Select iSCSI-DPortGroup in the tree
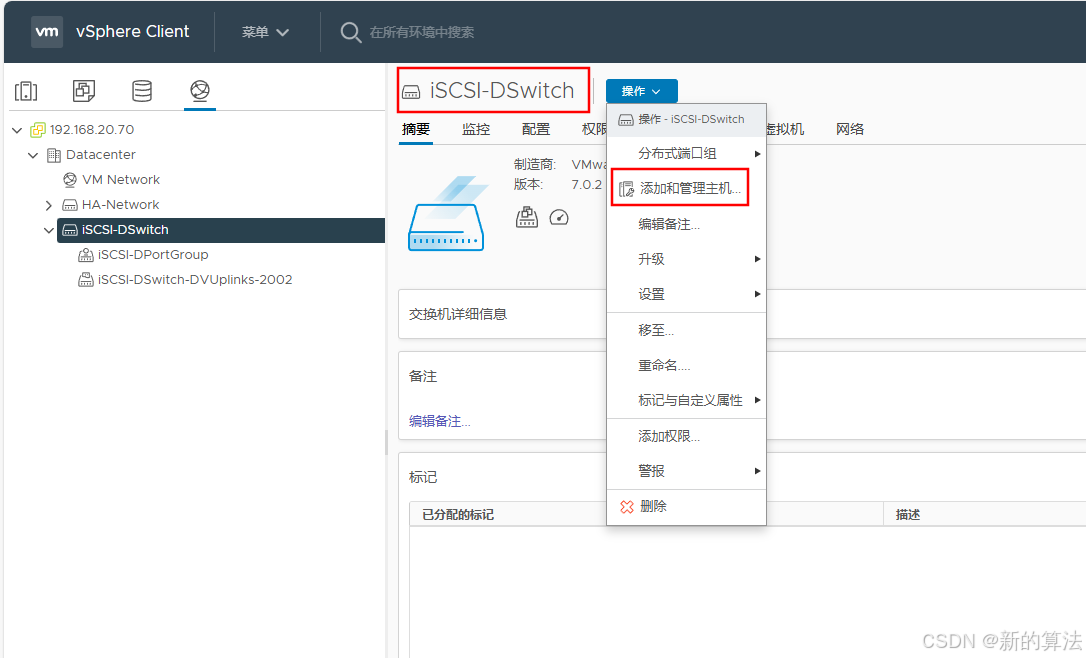Viewport: 1086px width, 658px height. tap(153, 255)
